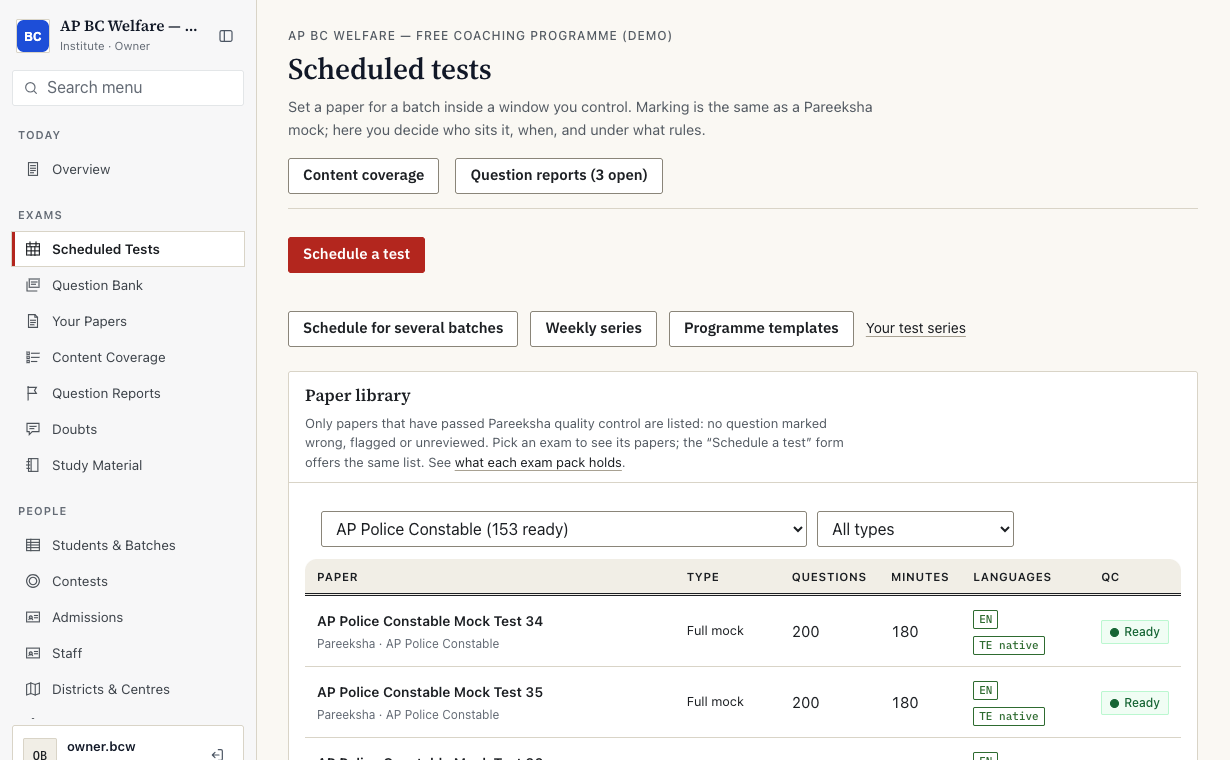Click the Districts & Centres map icon

pos(33,689)
